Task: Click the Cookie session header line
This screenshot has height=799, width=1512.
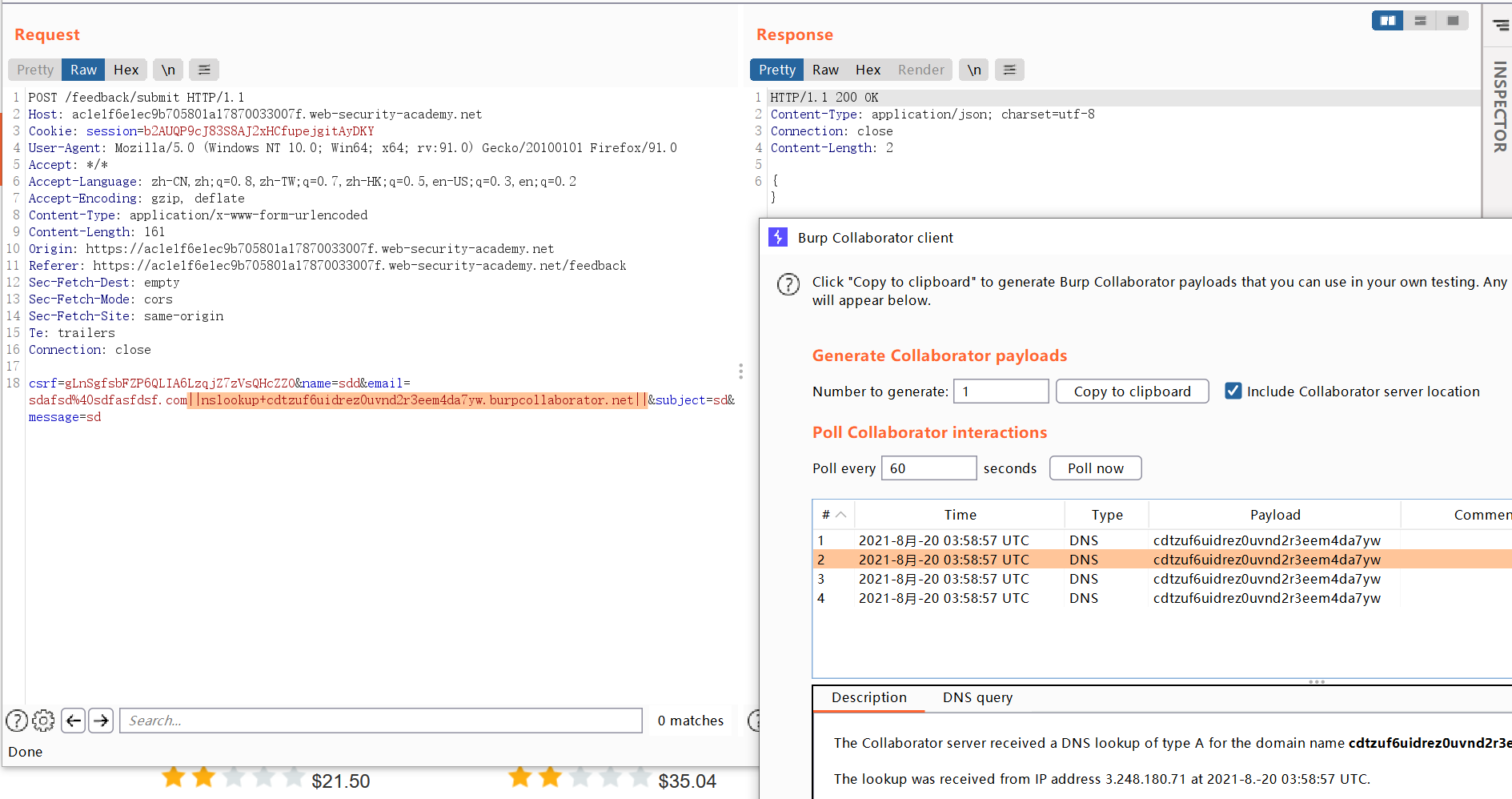Action: pos(202,131)
